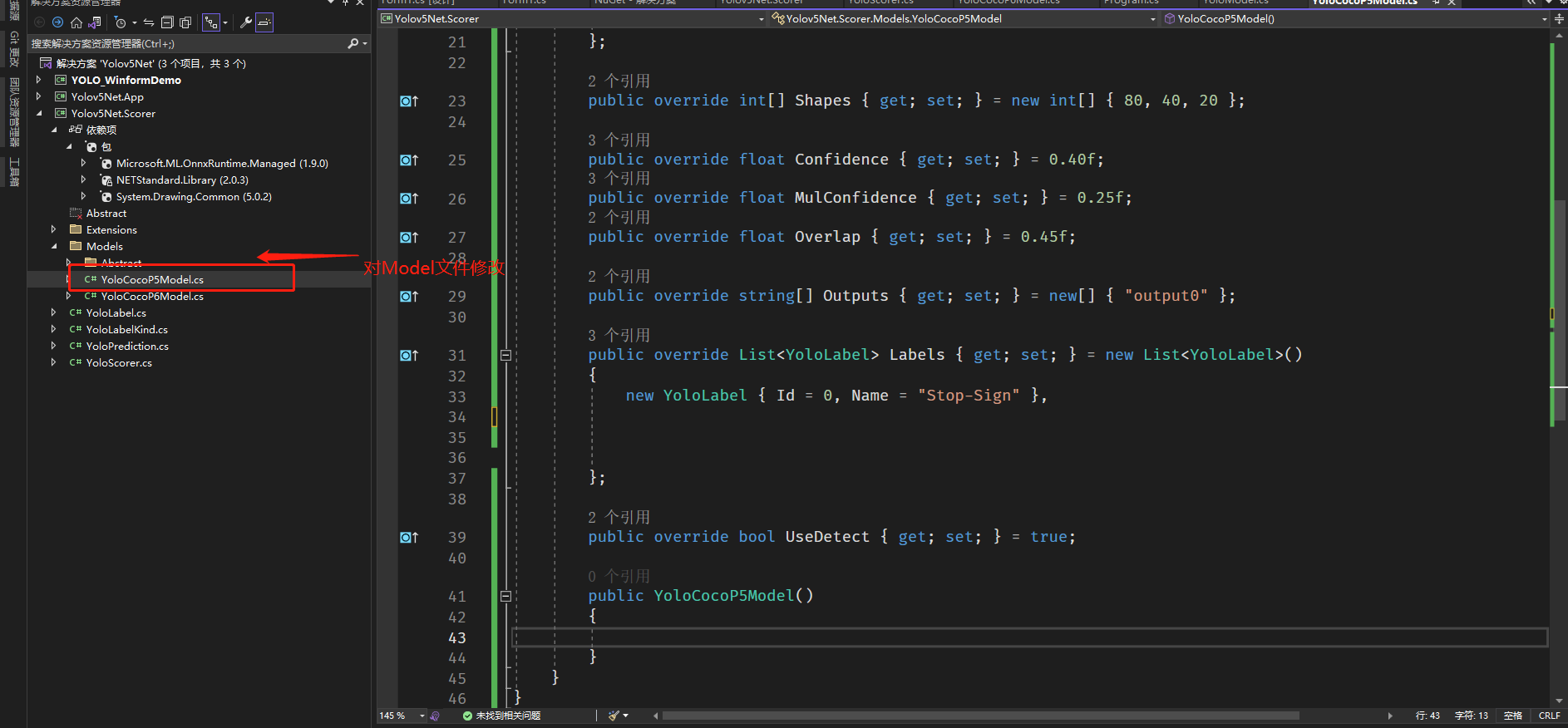Expand the Microsoft.ML.OnnxRuntime.Managed package

click(83, 163)
